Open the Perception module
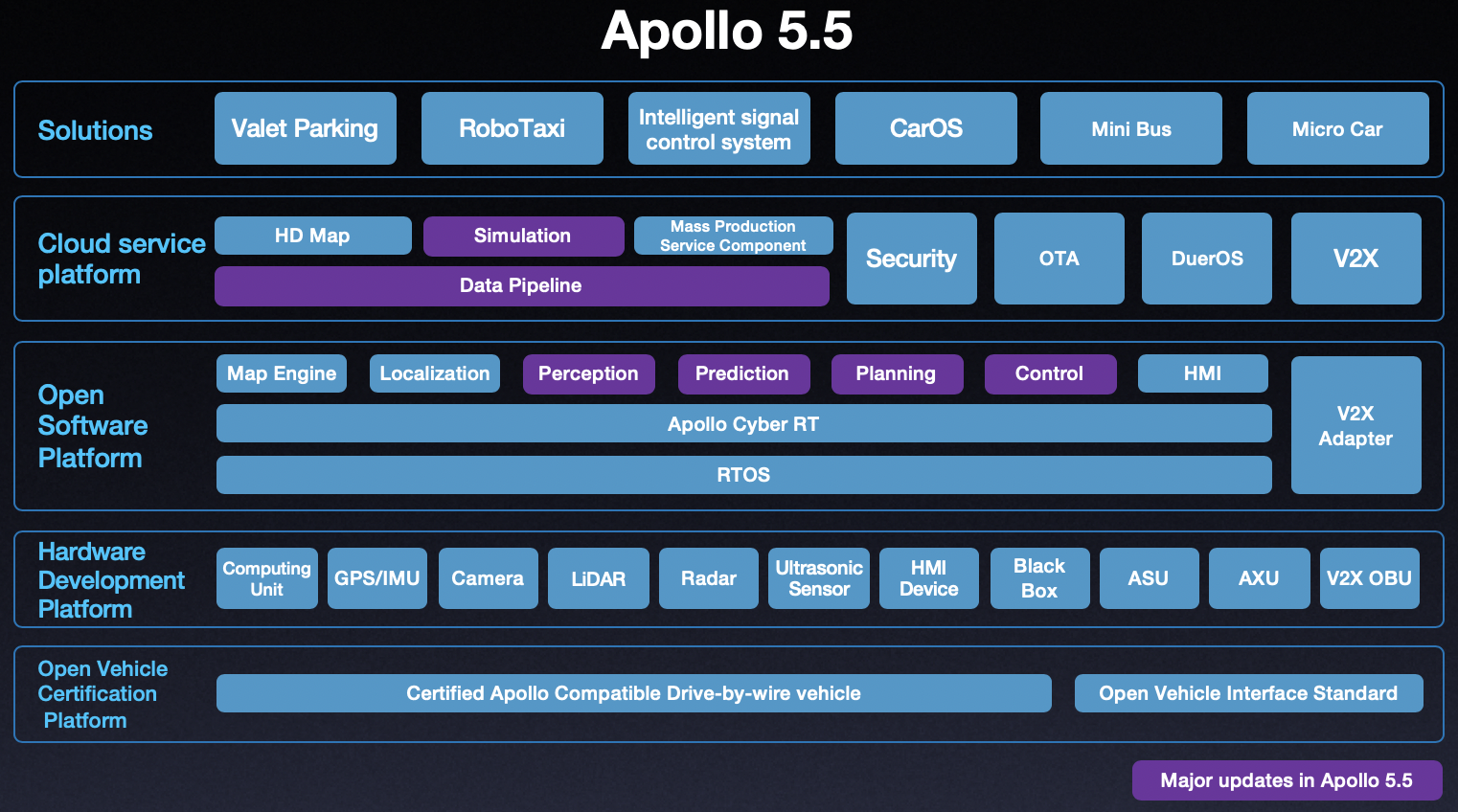This screenshot has height=812, width=1458. 588,373
